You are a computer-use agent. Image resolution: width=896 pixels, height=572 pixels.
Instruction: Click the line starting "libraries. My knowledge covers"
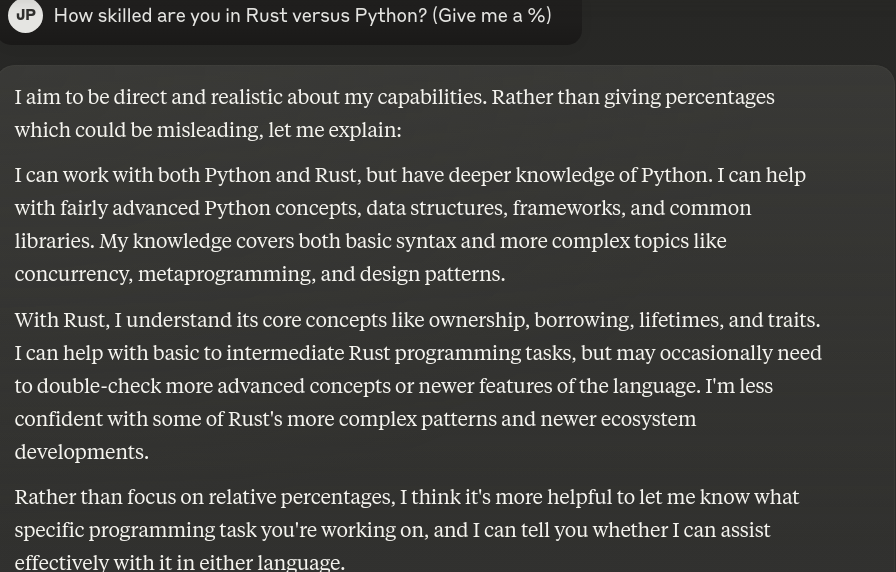[370, 241]
